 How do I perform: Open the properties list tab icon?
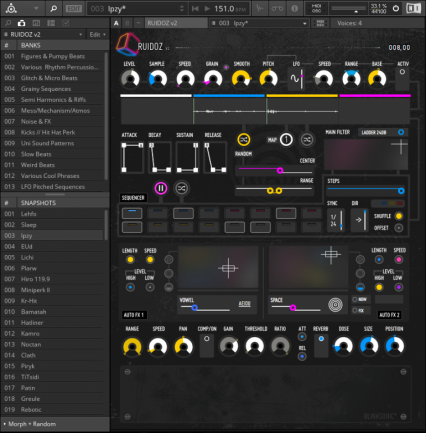[x=51, y=23]
